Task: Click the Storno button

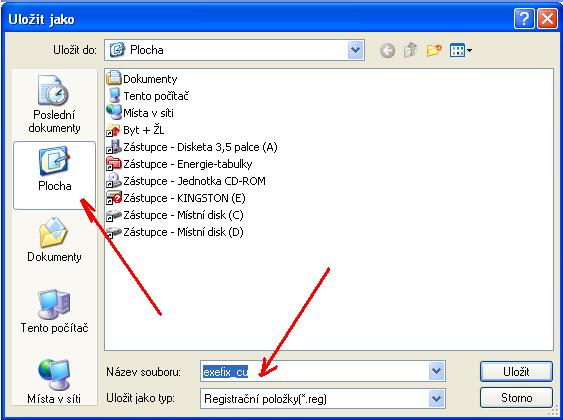Action: (x=516, y=398)
